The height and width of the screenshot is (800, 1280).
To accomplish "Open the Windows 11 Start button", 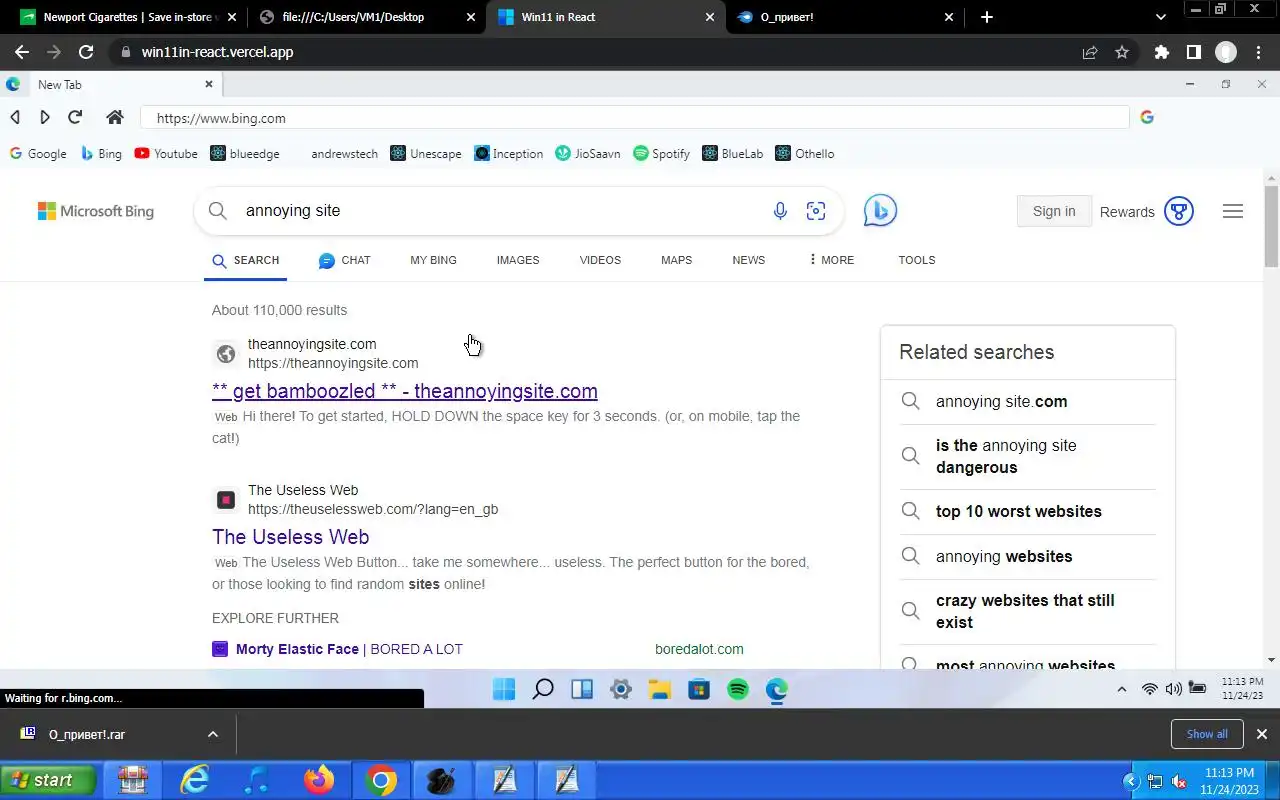I will tap(504, 689).
